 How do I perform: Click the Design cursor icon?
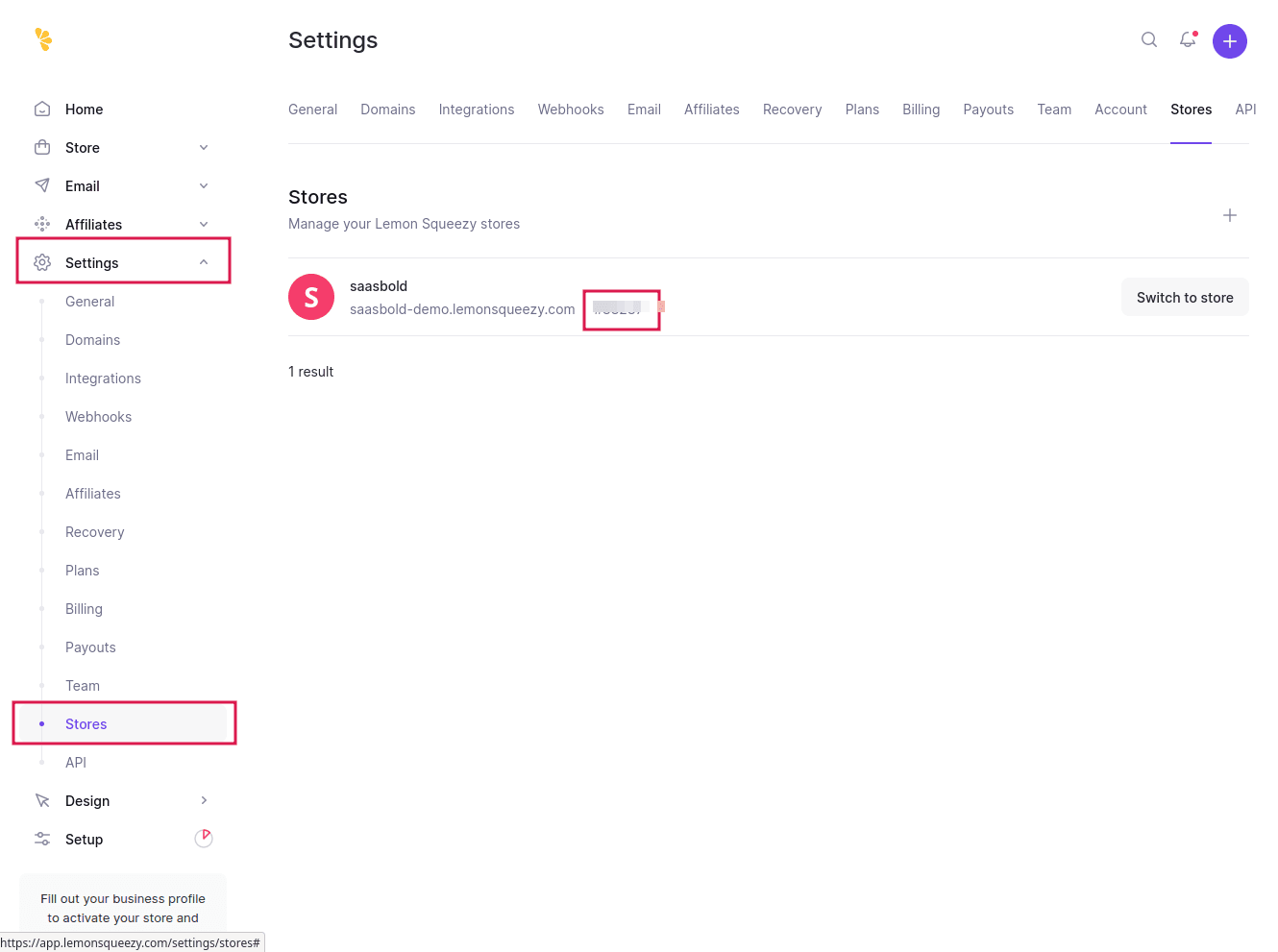click(x=42, y=801)
